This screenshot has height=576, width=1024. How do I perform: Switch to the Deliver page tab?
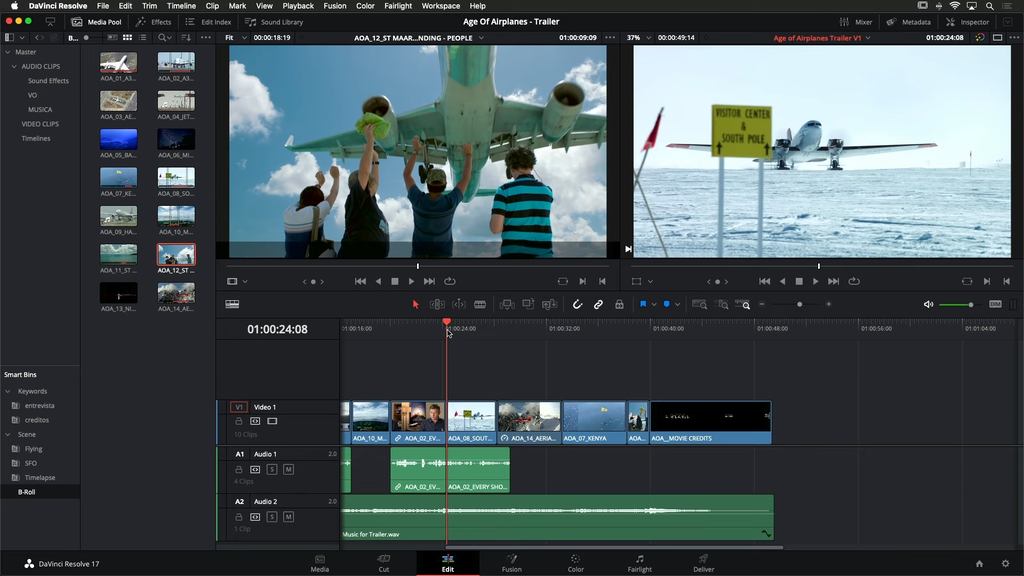pyautogui.click(x=703, y=563)
